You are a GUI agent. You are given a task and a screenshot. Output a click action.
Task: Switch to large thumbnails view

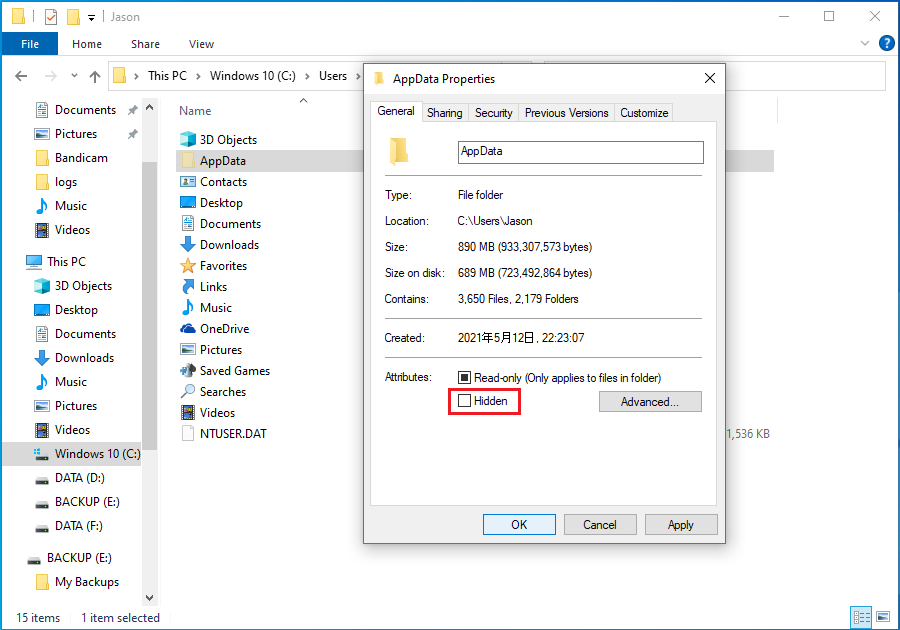point(885,617)
